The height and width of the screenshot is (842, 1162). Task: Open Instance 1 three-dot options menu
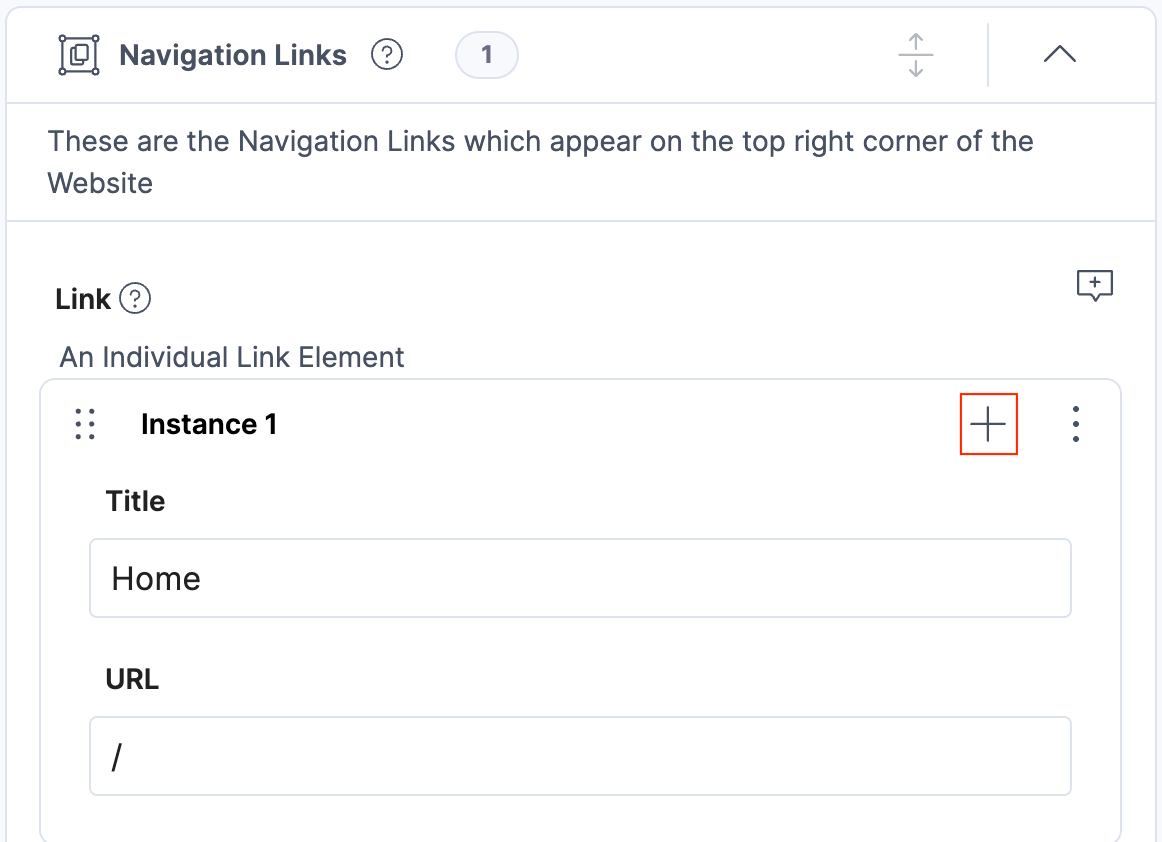click(1075, 425)
